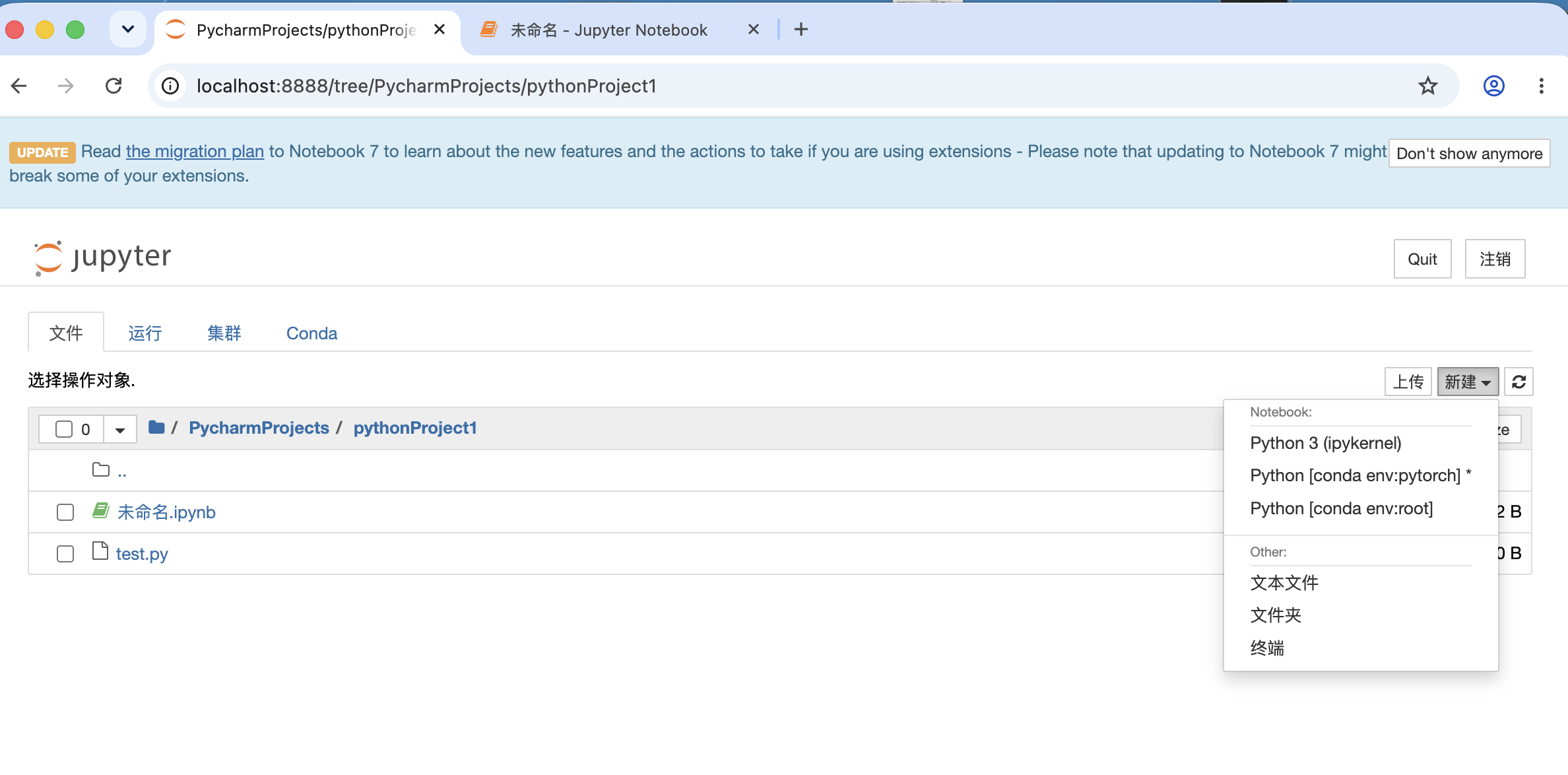The height and width of the screenshot is (775, 1568).
Task: Open the browser profile menu
Action: [1494, 86]
